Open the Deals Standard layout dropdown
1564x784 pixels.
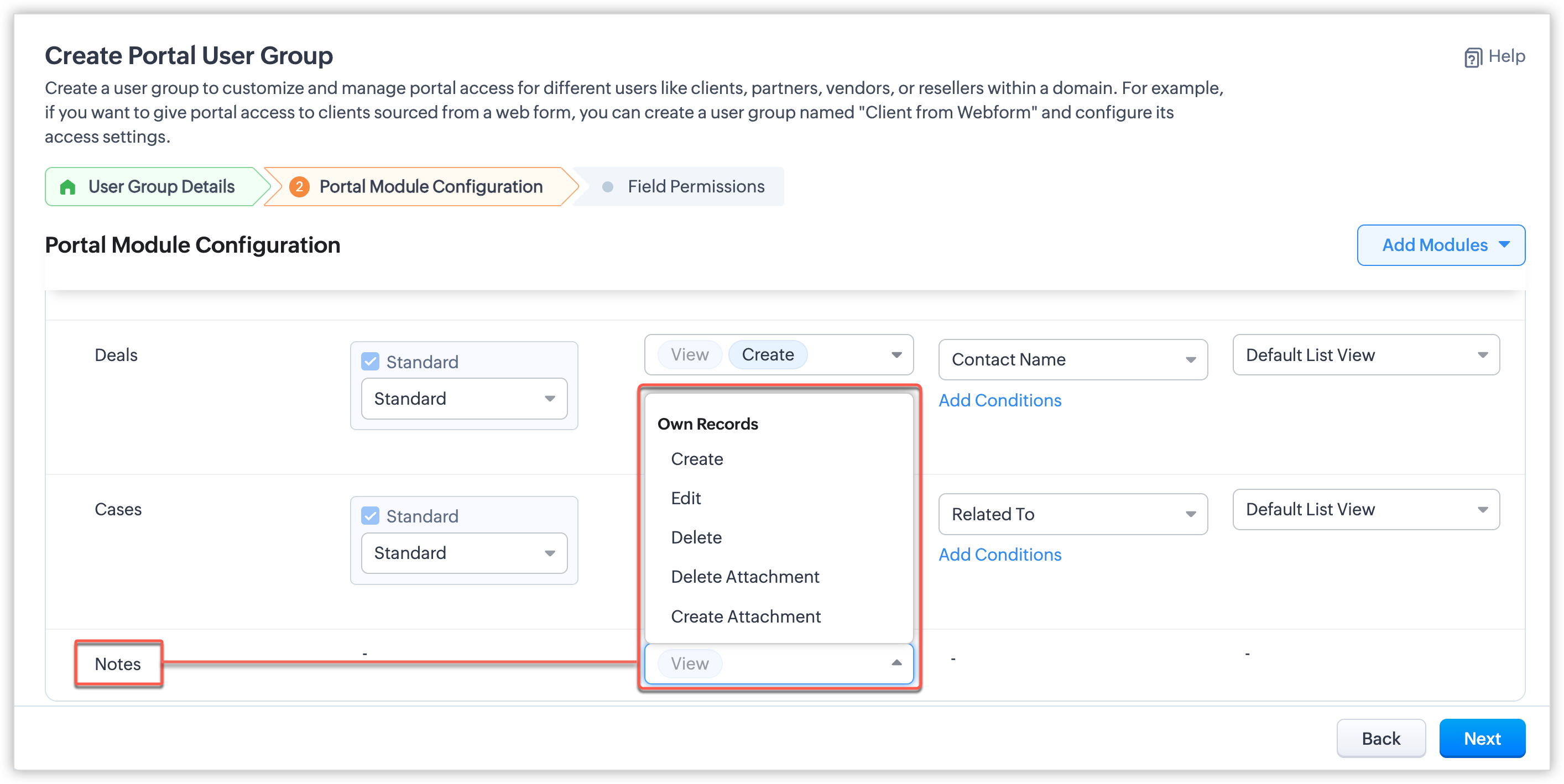click(464, 399)
